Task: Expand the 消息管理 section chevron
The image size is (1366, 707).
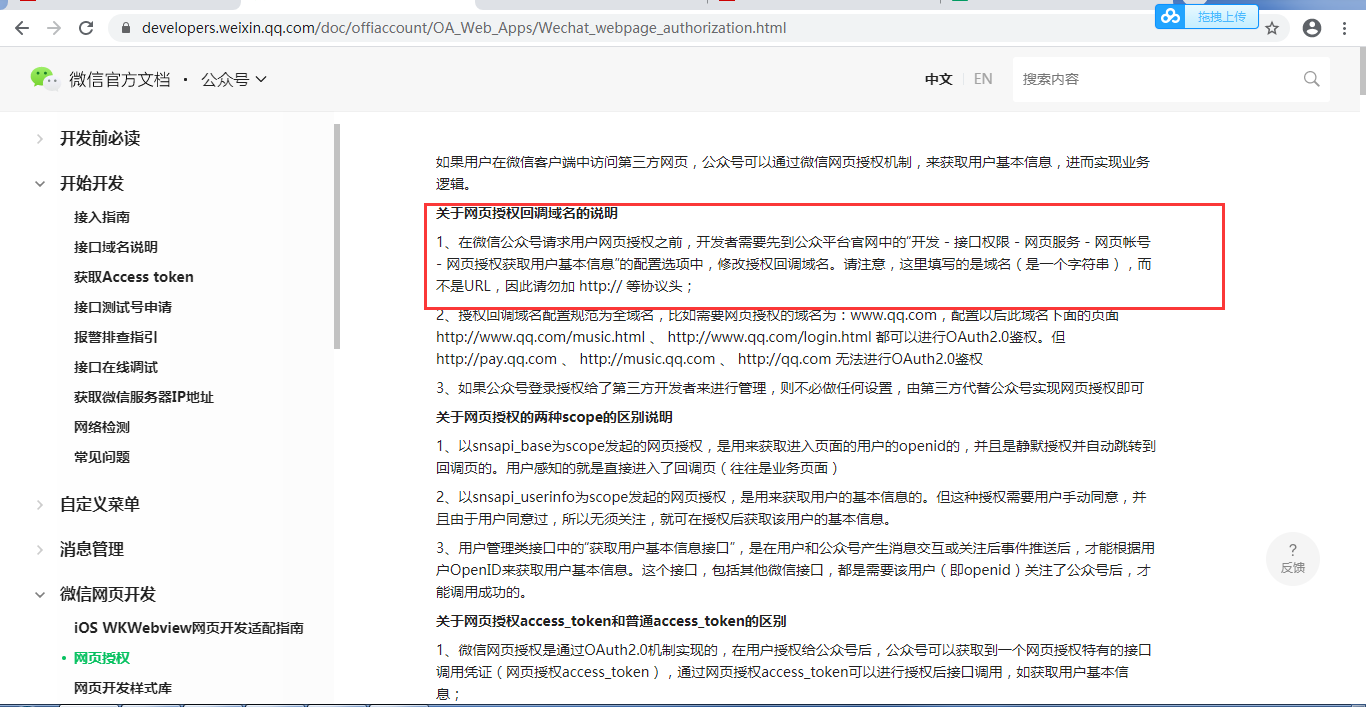Action: coord(40,550)
